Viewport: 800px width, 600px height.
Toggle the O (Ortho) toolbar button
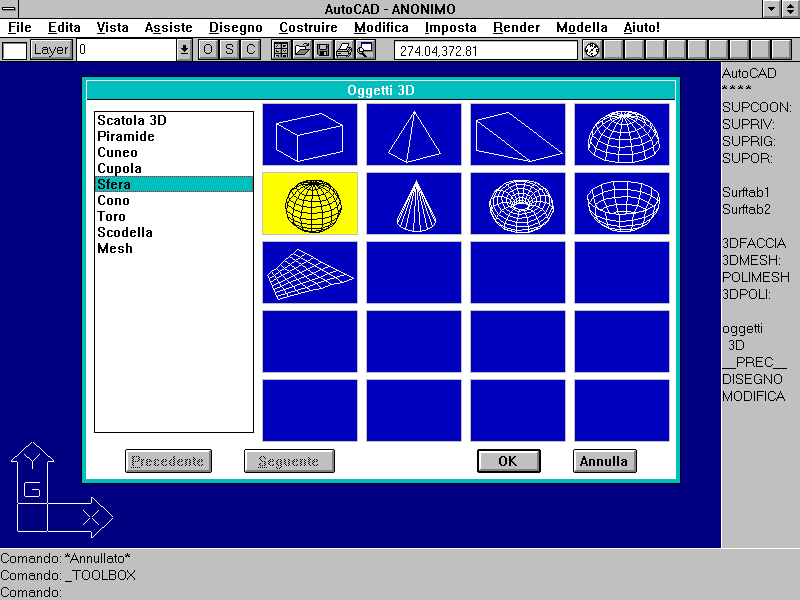click(208, 49)
